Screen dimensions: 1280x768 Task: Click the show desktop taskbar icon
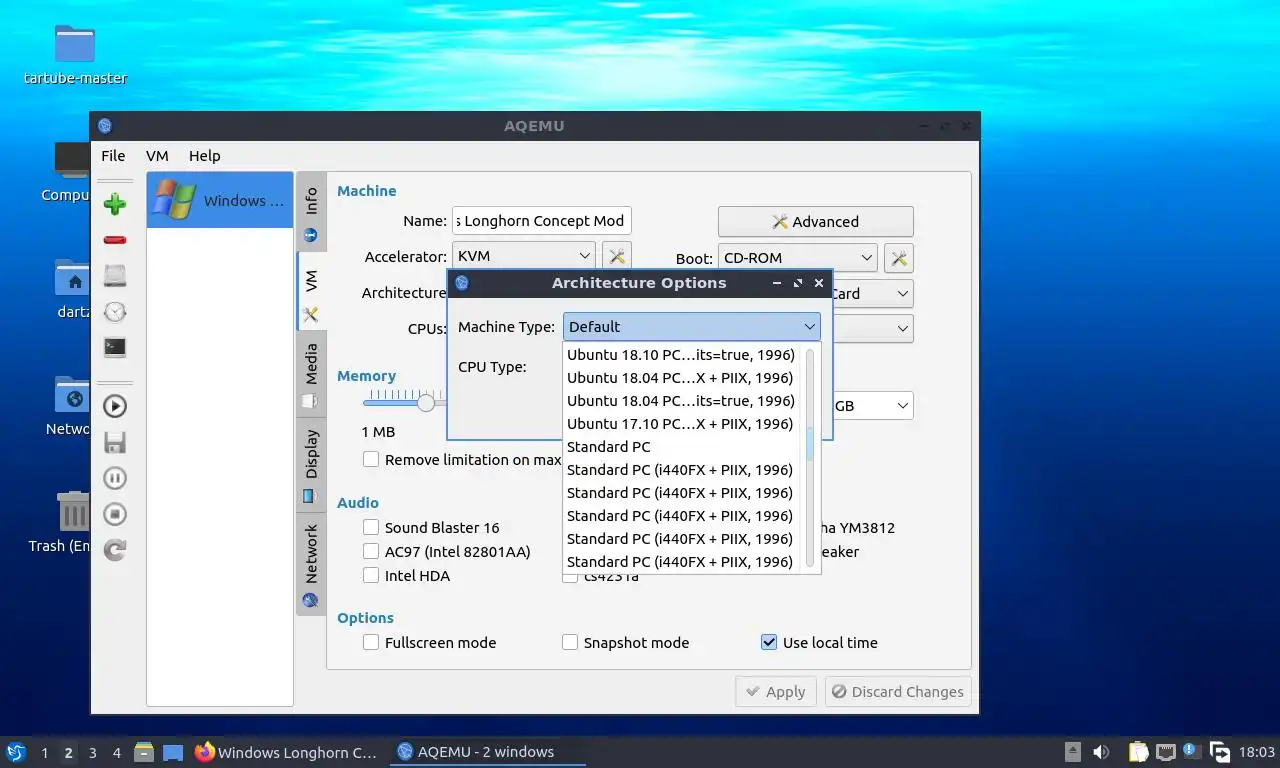pos(173,752)
